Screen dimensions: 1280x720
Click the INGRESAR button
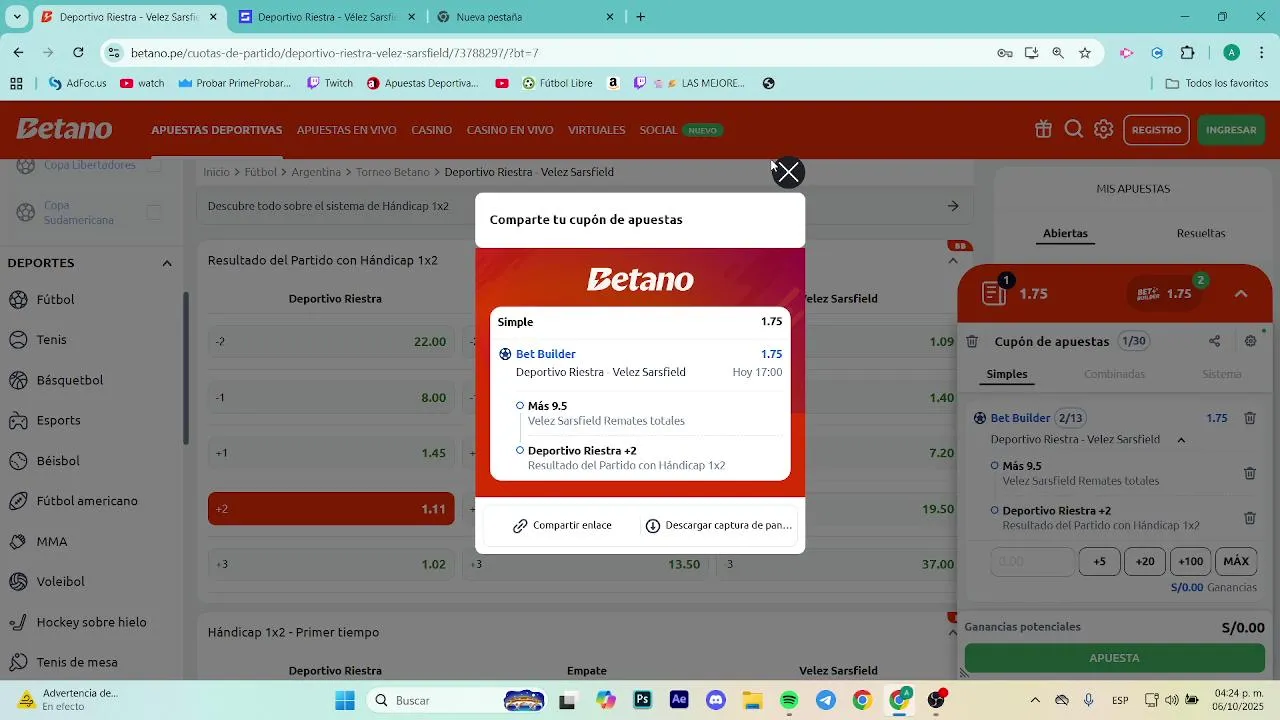pyautogui.click(x=1231, y=130)
